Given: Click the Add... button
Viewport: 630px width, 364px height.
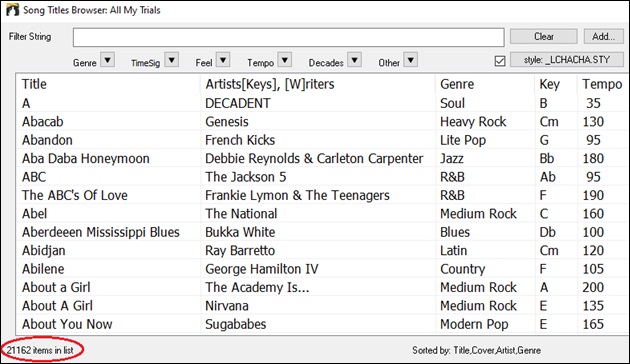Looking at the screenshot, I should pos(603,37).
